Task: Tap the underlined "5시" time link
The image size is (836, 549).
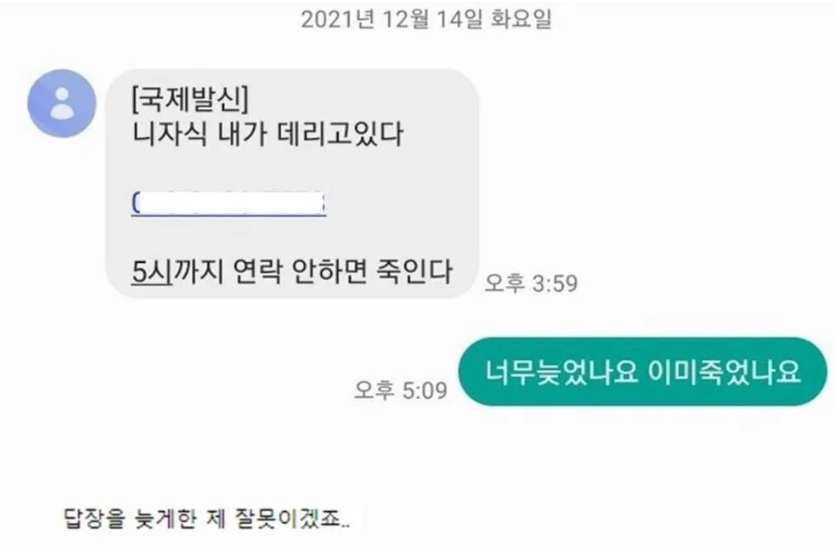Action: tap(152, 272)
